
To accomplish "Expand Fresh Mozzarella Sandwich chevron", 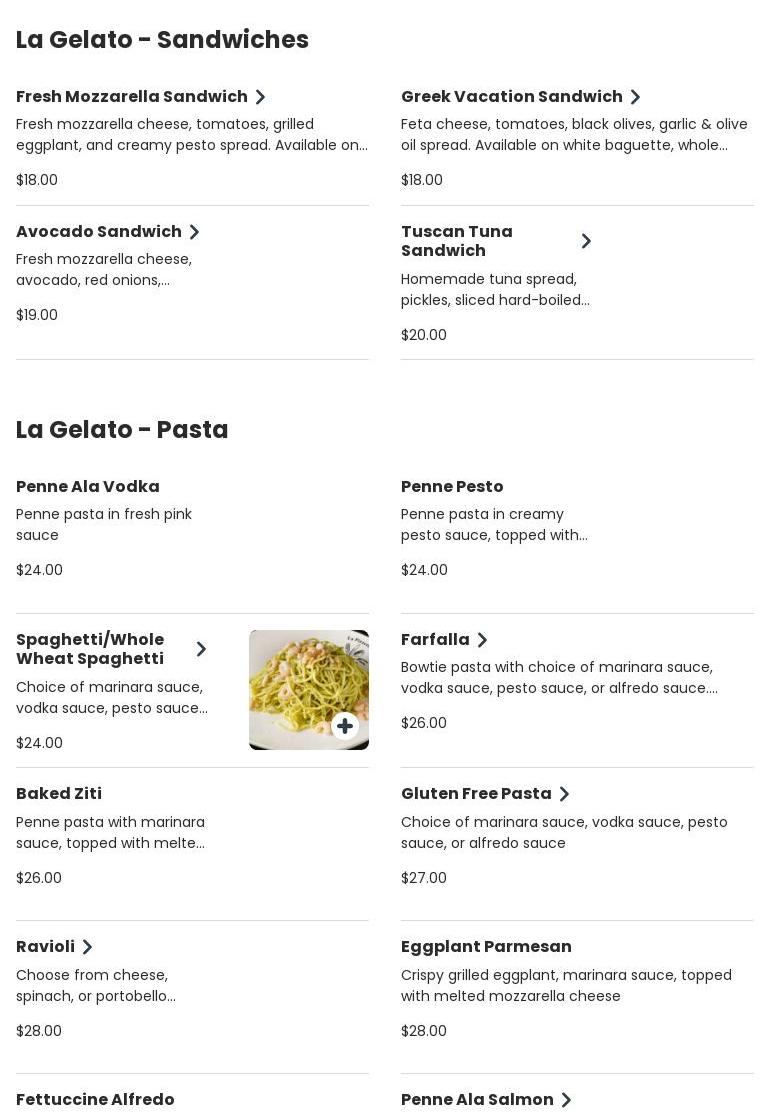I will [x=260, y=97].
